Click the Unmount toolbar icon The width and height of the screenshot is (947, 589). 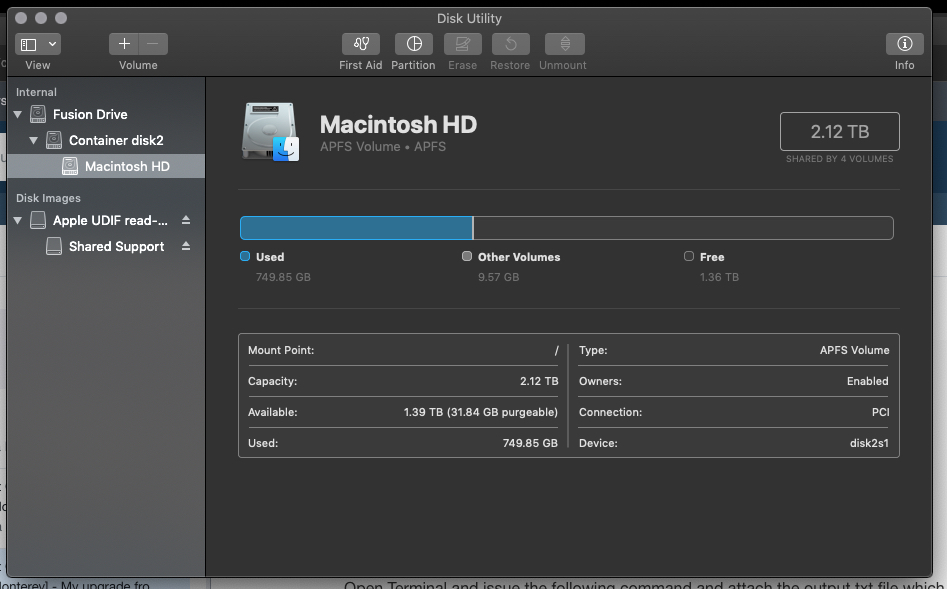pyautogui.click(x=565, y=44)
